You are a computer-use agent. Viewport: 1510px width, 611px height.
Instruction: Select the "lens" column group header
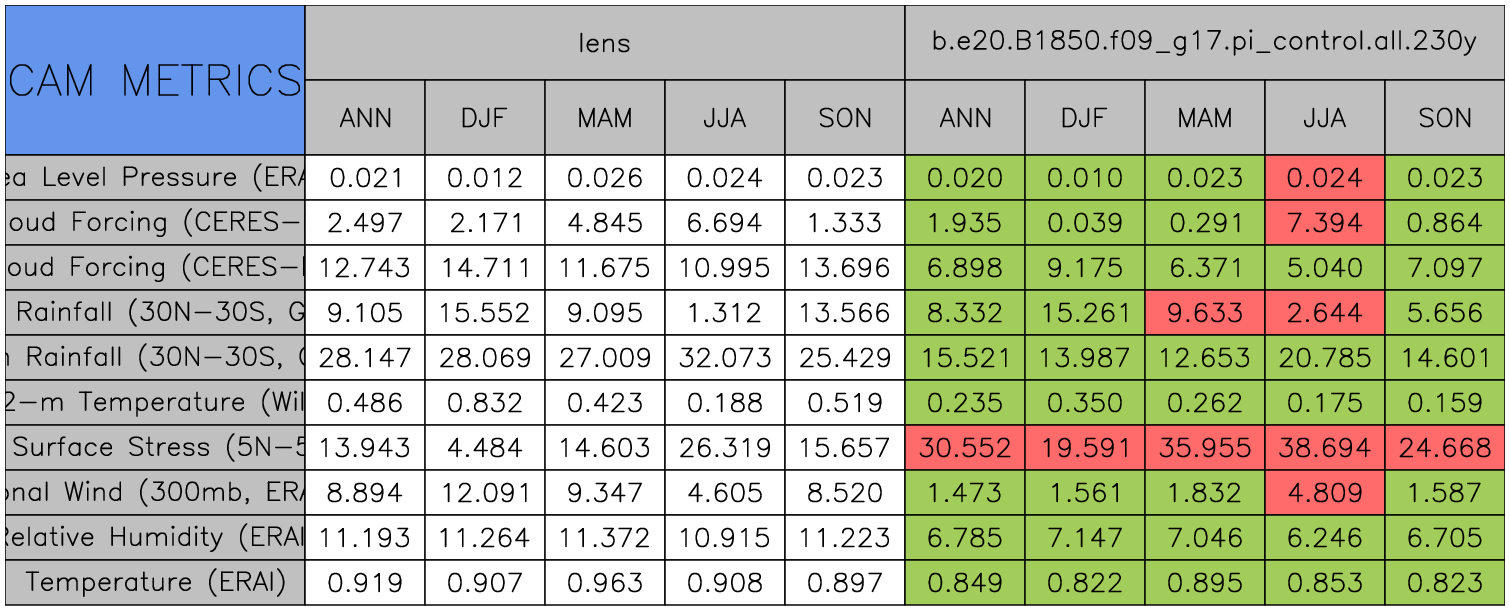click(604, 43)
